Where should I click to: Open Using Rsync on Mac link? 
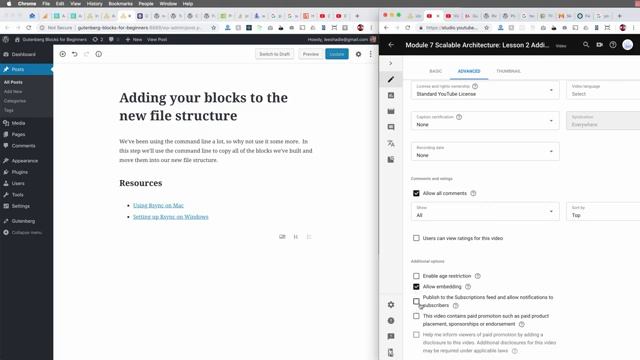coord(158,205)
